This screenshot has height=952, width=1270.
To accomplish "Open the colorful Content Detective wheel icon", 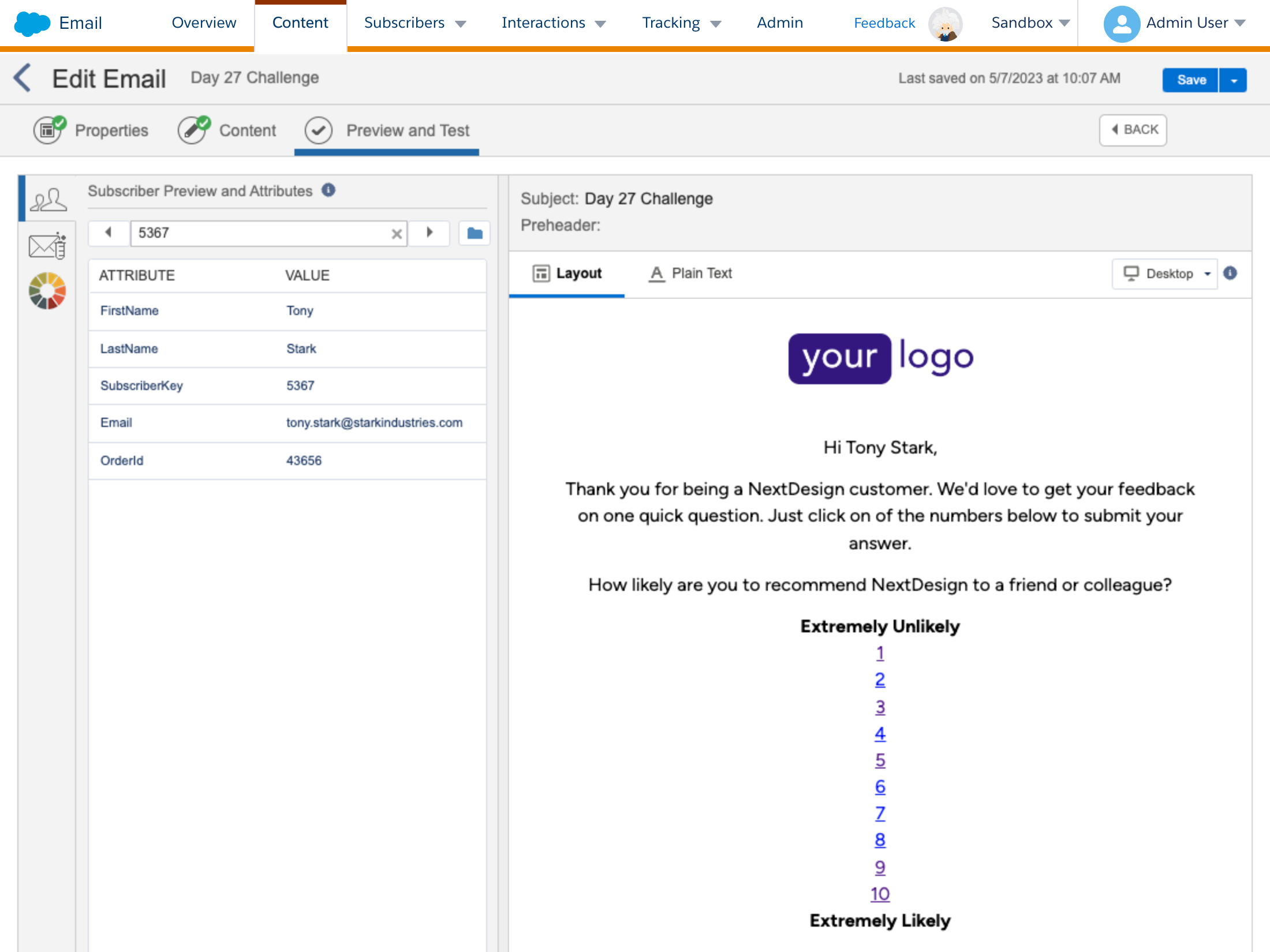I will (x=47, y=291).
